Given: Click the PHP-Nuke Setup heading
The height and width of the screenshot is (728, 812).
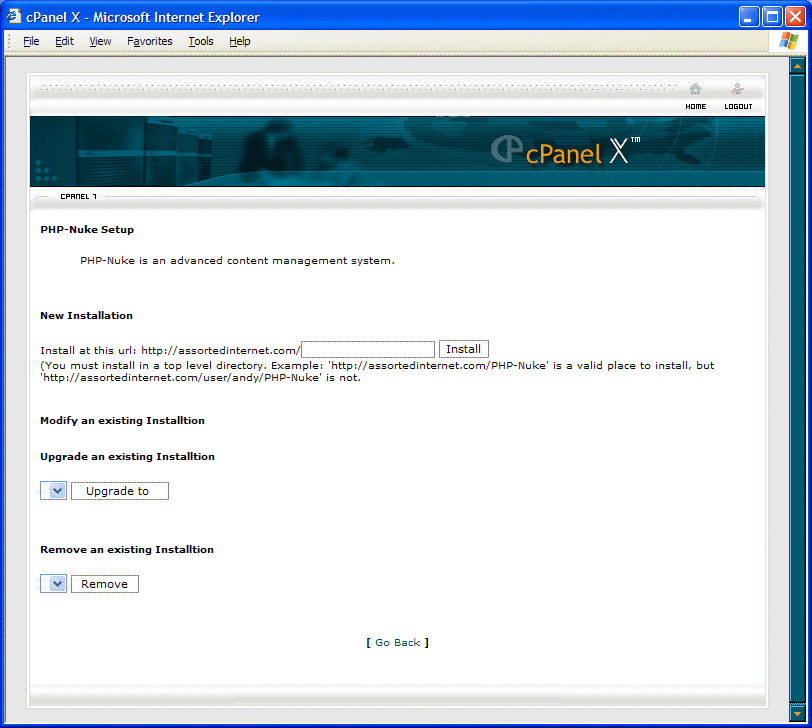Looking at the screenshot, I should click(x=87, y=229).
